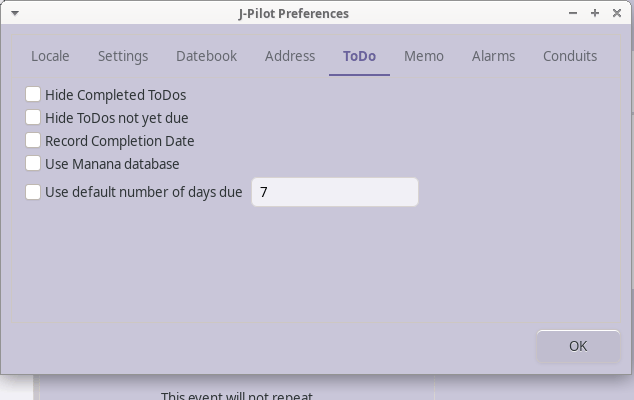Select the Address tab
634x400 pixels.
[x=290, y=56]
